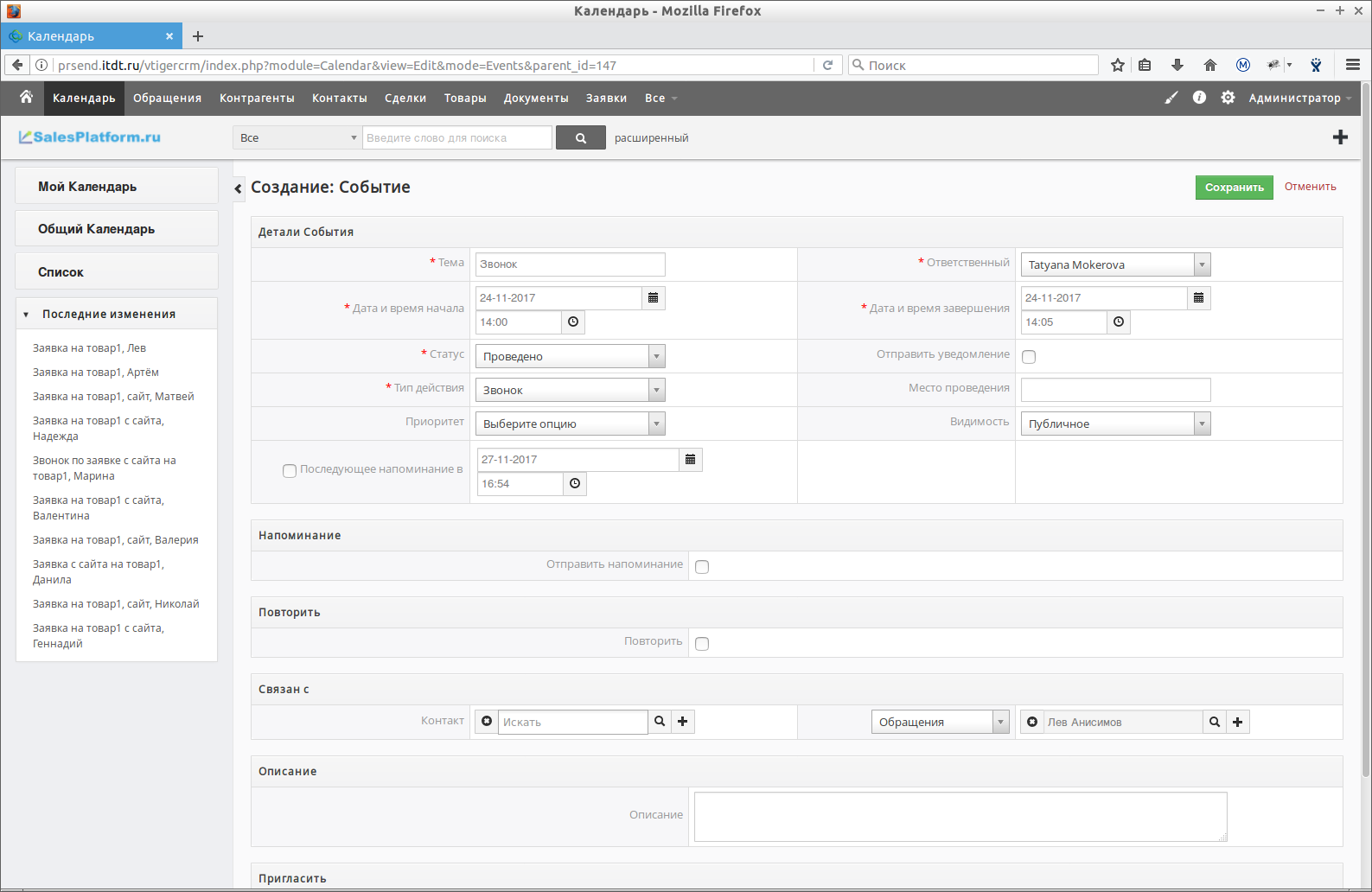This screenshot has height=892, width=1372.
Task: Open Firefox downloads arrow
Action: pyautogui.click(x=1177, y=65)
